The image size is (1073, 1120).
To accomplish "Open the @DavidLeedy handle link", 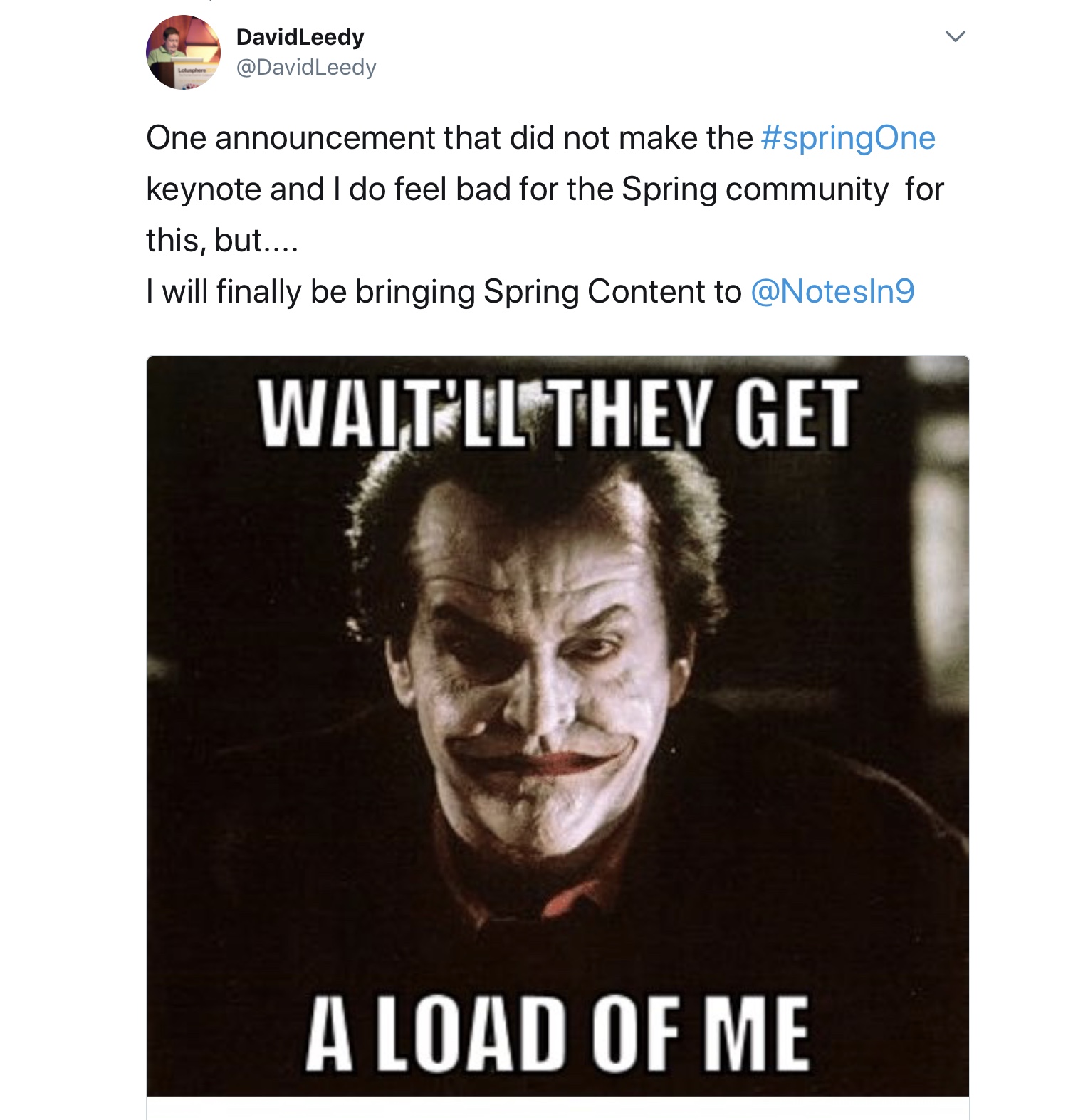I will pyautogui.click(x=305, y=67).
